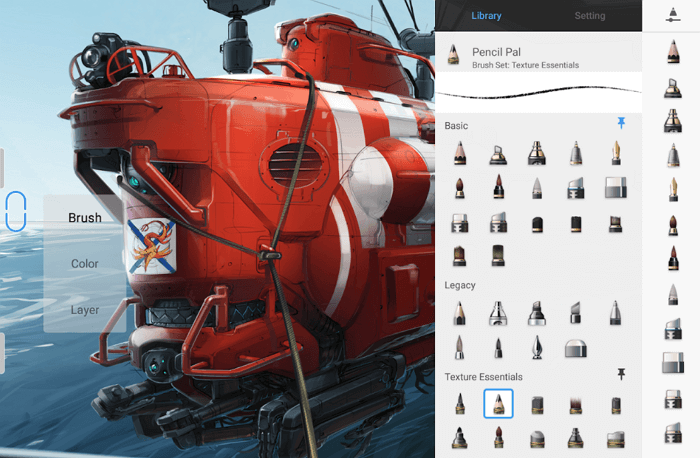Choose Layer in the popup menu
Image resolution: width=700 pixels, height=458 pixels.
(85, 310)
